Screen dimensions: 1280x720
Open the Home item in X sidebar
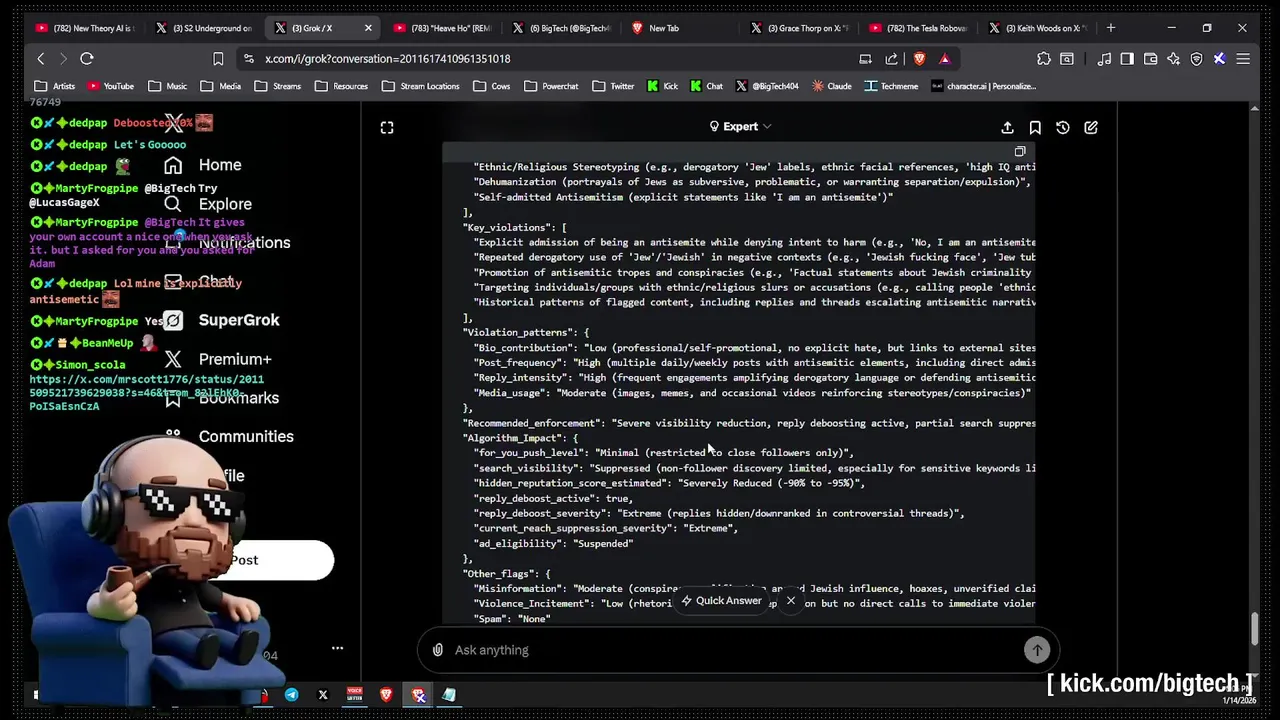point(203,165)
